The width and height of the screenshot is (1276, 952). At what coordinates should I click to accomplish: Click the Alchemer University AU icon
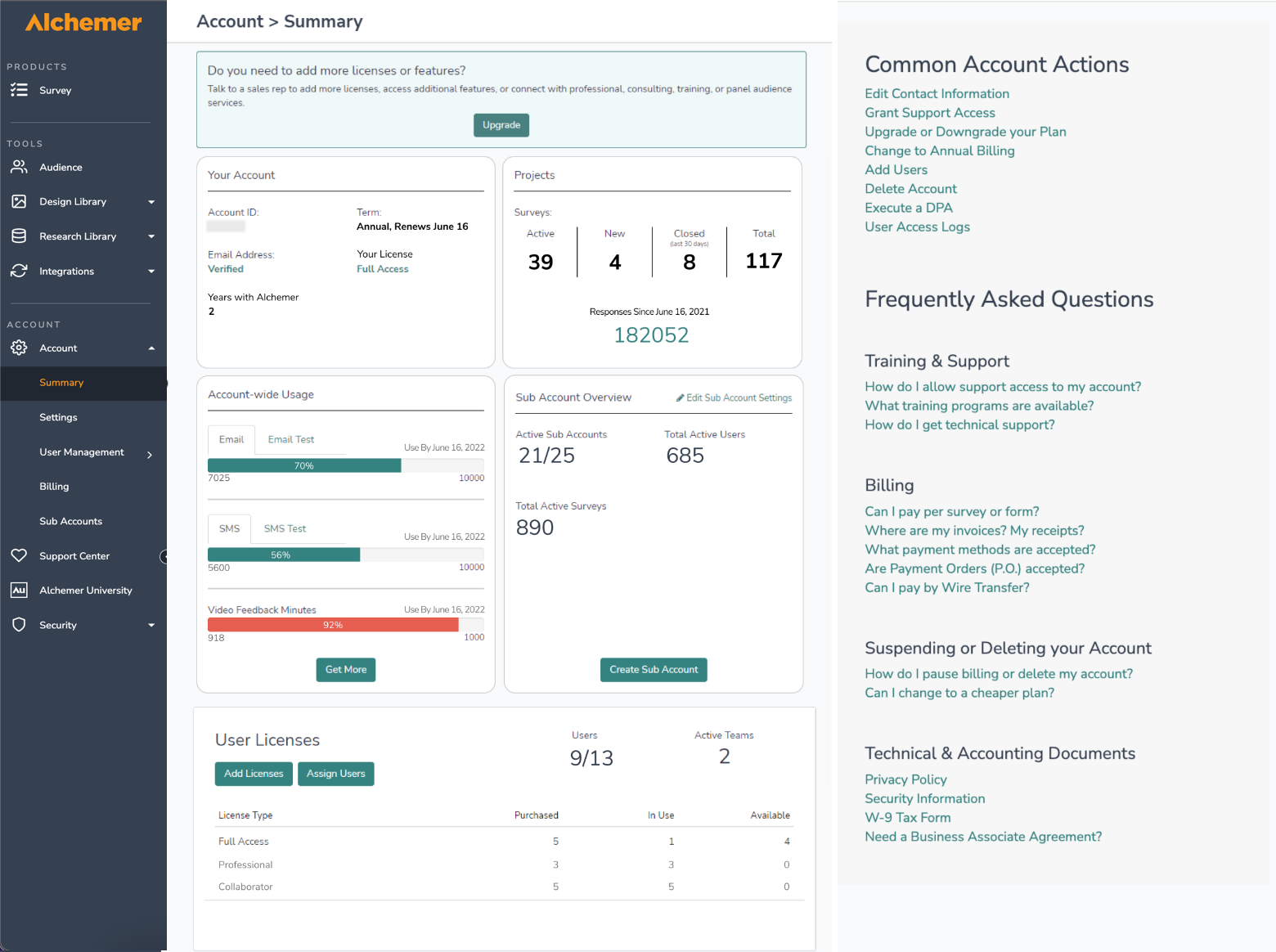[19, 590]
